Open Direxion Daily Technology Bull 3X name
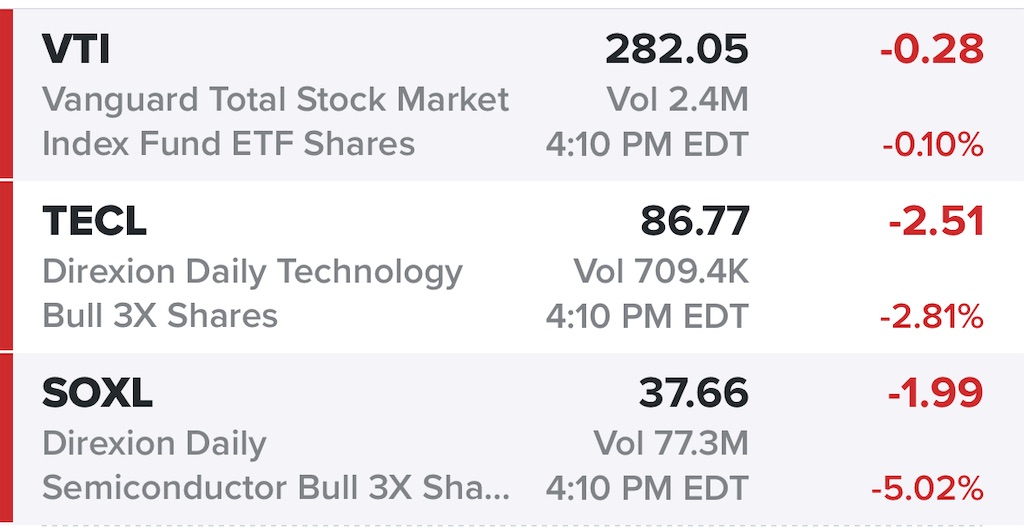This screenshot has height=532, width=1024. pos(253,293)
